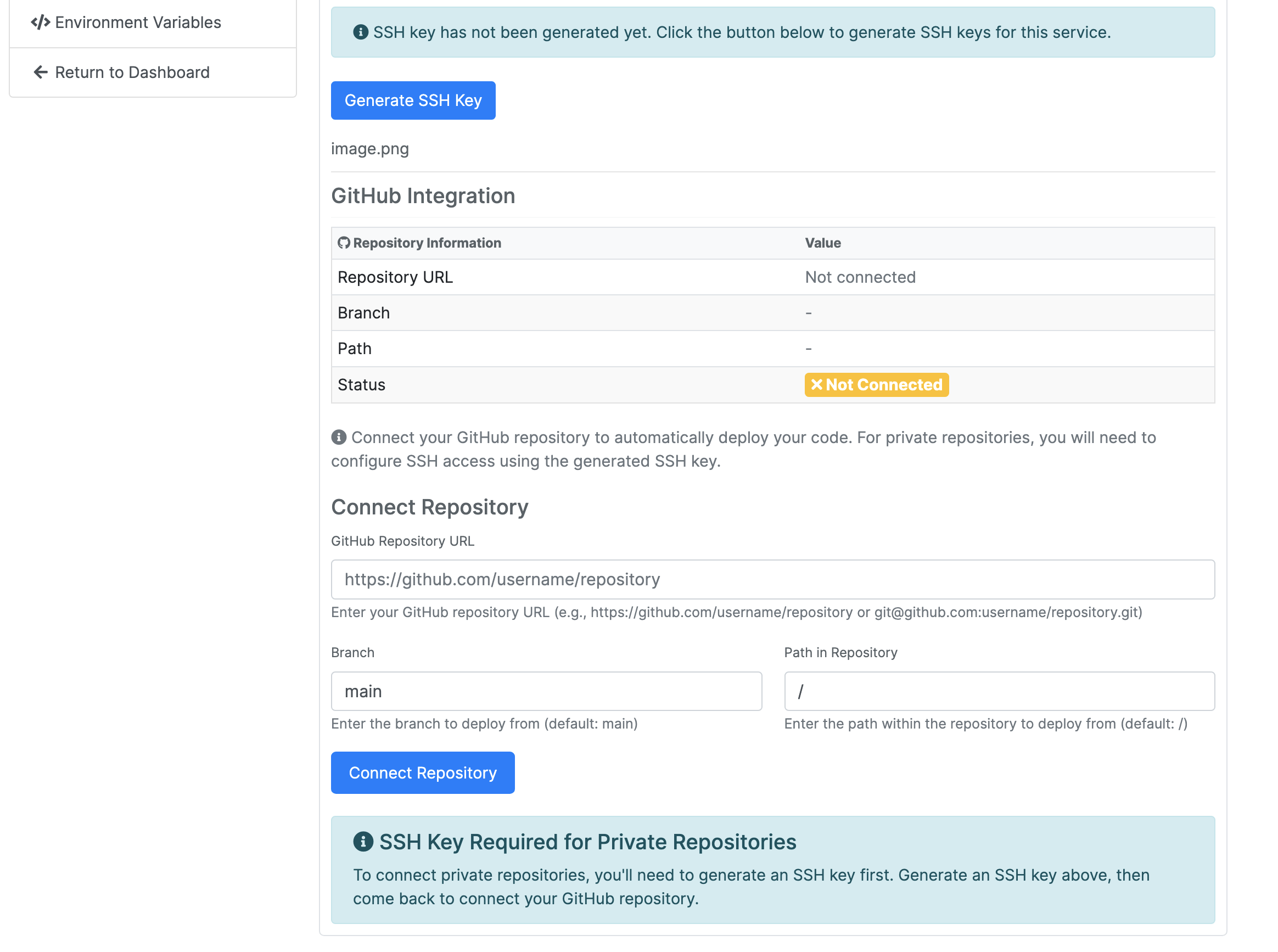This screenshot has height=952, width=1278.
Task: Click info icon in SSH Key Required heading
Action: pyautogui.click(x=363, y=841)
